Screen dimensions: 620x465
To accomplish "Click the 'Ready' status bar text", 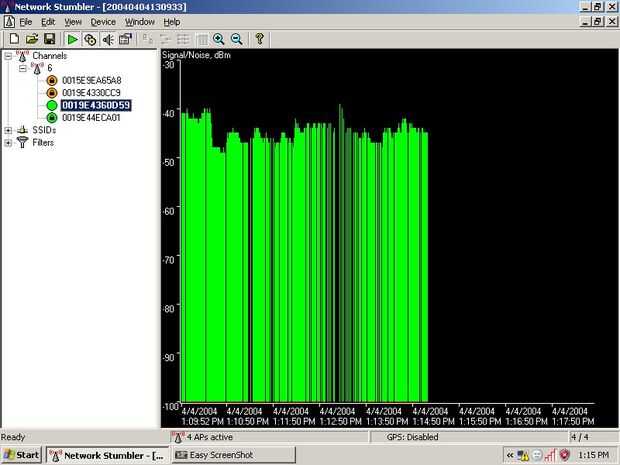I will coord(13,437).
